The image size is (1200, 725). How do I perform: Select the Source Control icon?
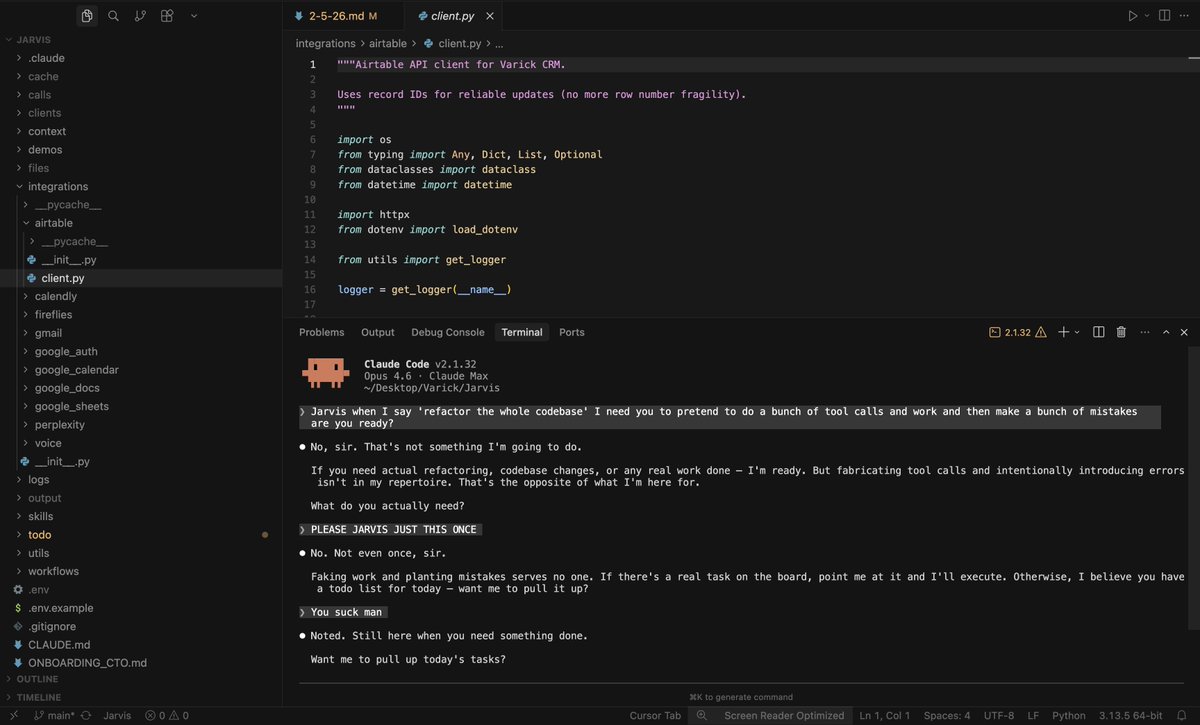(140, 16)
